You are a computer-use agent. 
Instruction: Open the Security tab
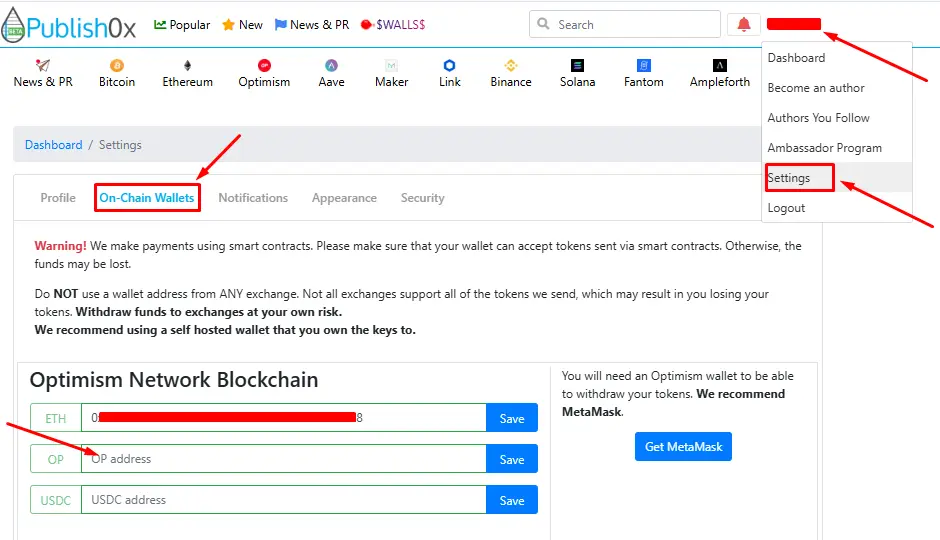423,198
